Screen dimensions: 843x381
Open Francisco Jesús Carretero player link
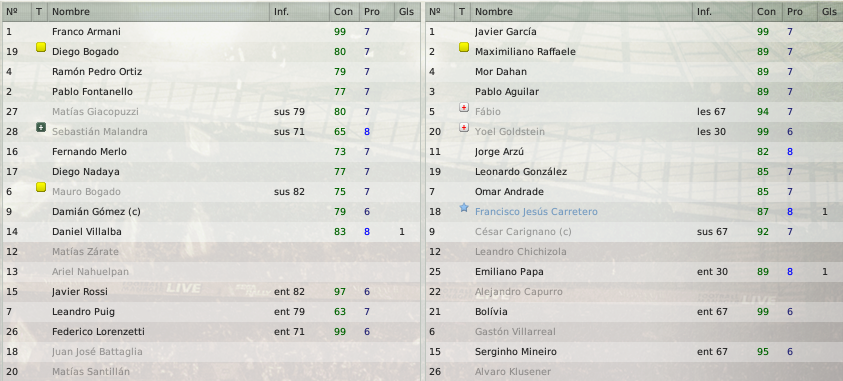(536, 212)
